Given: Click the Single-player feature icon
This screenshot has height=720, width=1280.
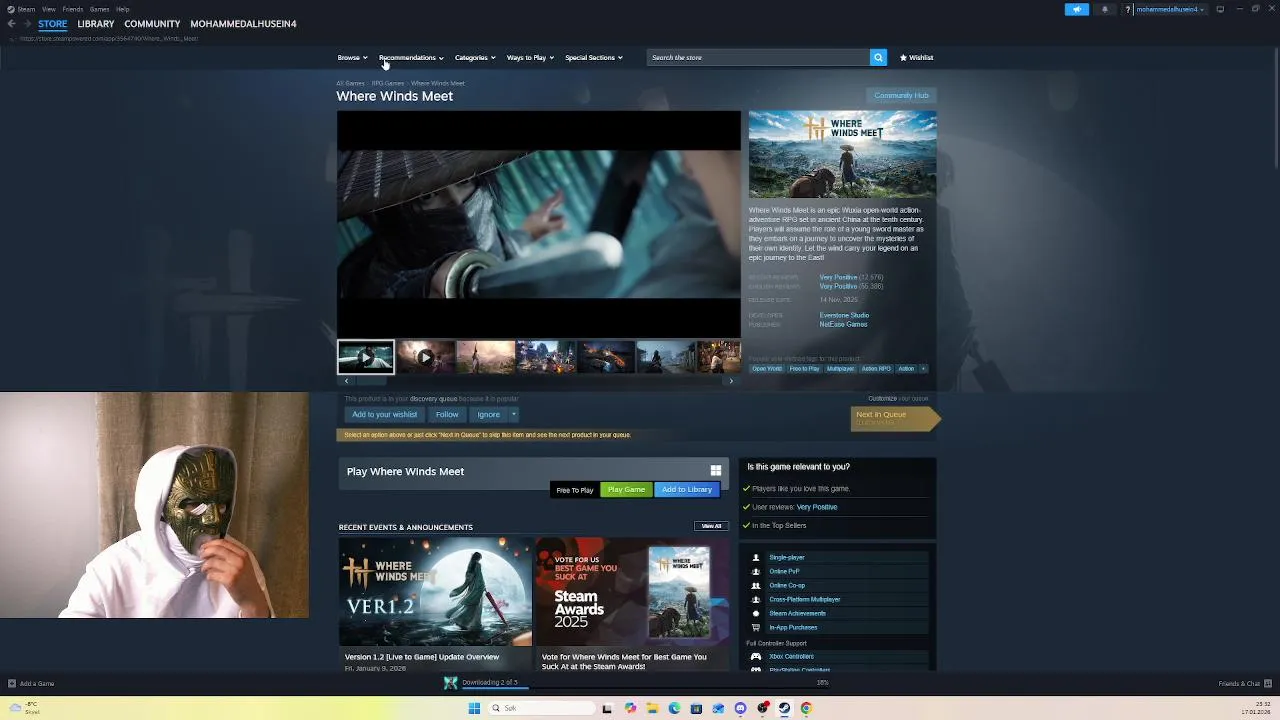Looking at the screenshot, I should tap(756, 557).
